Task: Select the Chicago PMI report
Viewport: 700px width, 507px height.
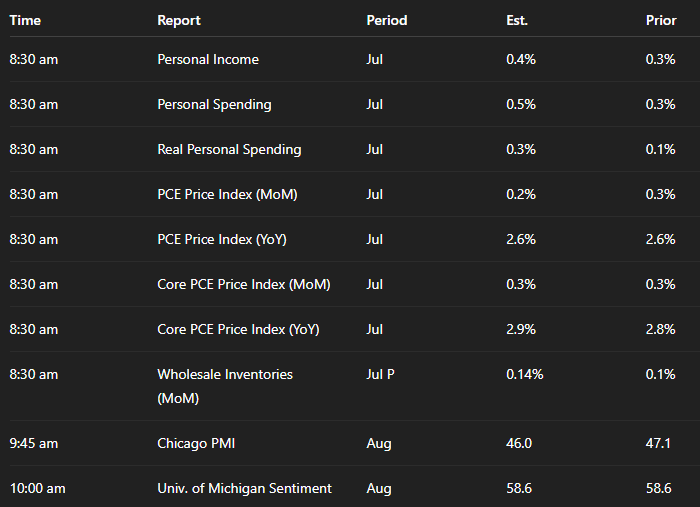Action: point(196,444)
